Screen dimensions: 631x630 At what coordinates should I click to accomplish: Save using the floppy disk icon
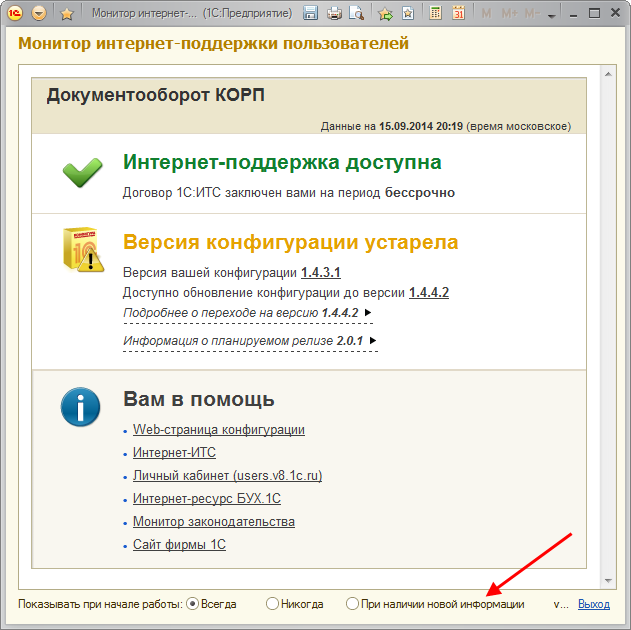point(310,13)
